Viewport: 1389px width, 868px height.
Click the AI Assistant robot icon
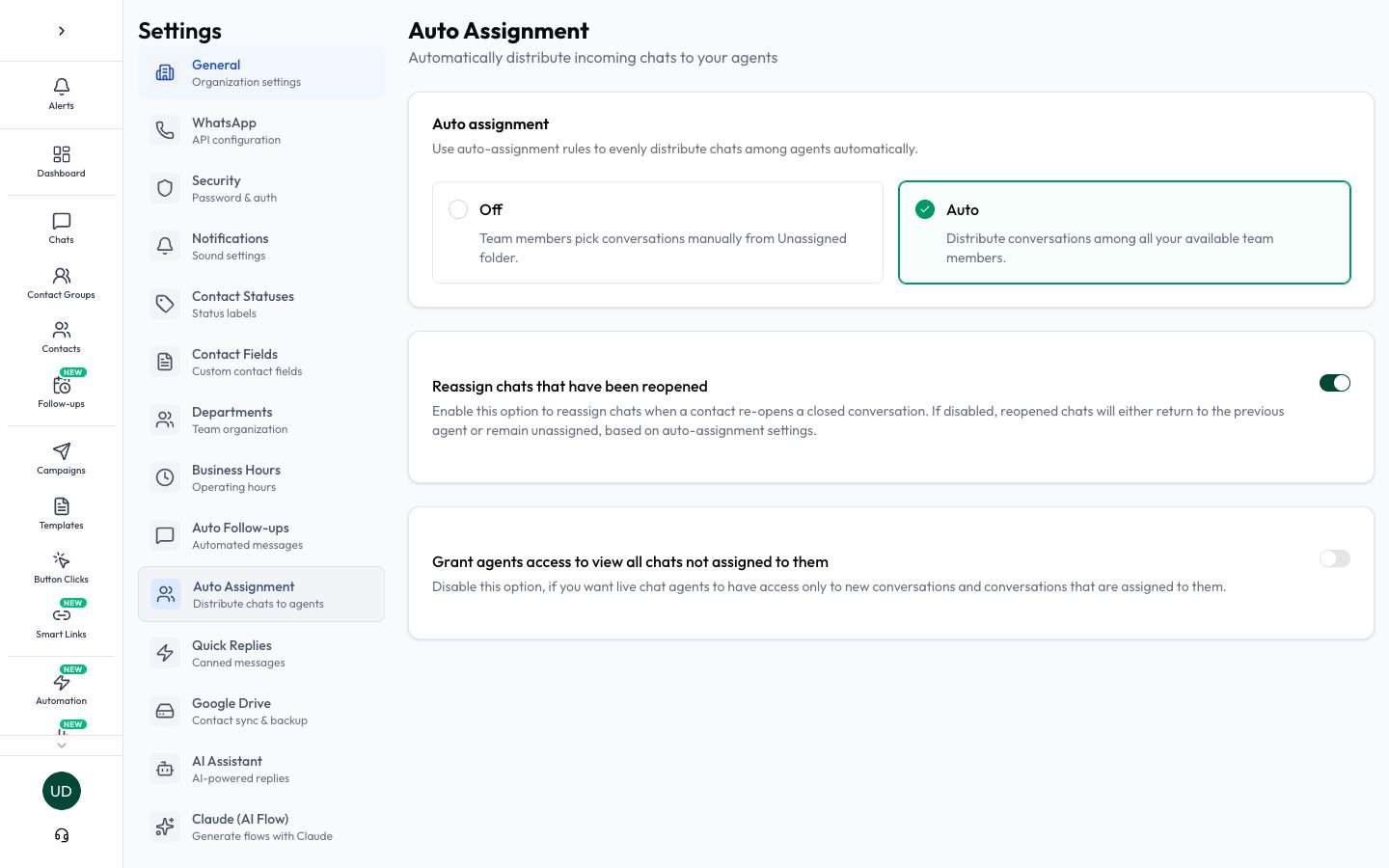pyautogui.click(x=165, y=769)
